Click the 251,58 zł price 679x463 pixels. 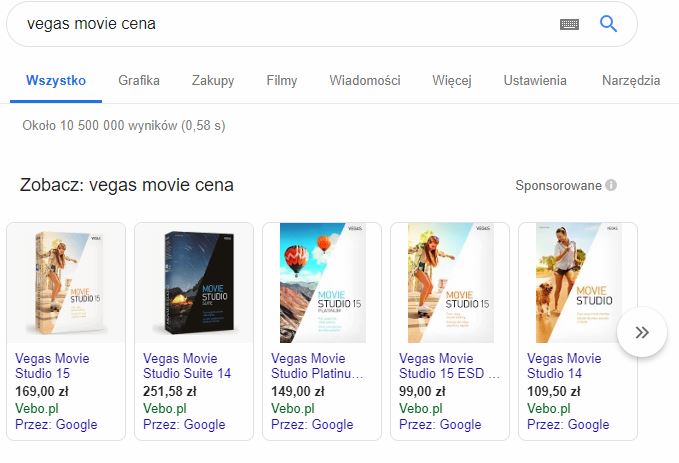(x=170, y=392)
